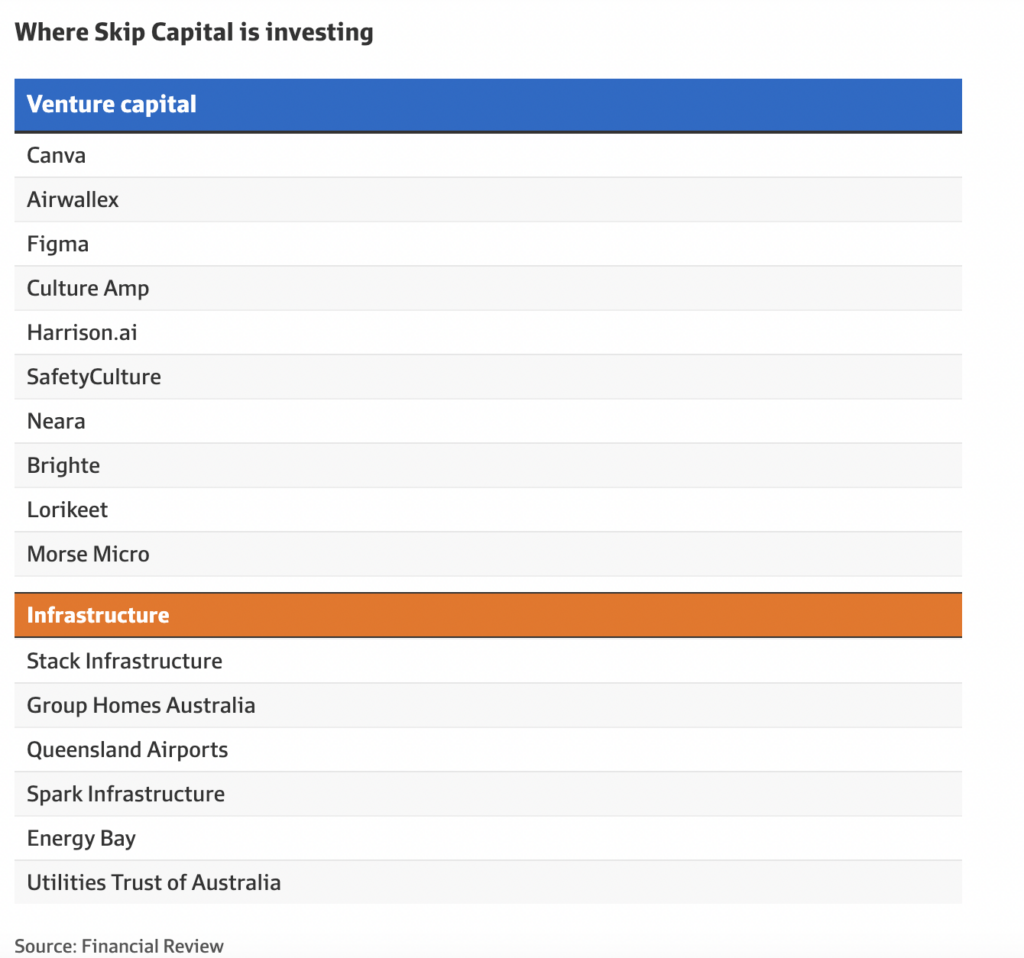Click Group Homes Australia entry
1024x958 pixels.
pos(141,705)
